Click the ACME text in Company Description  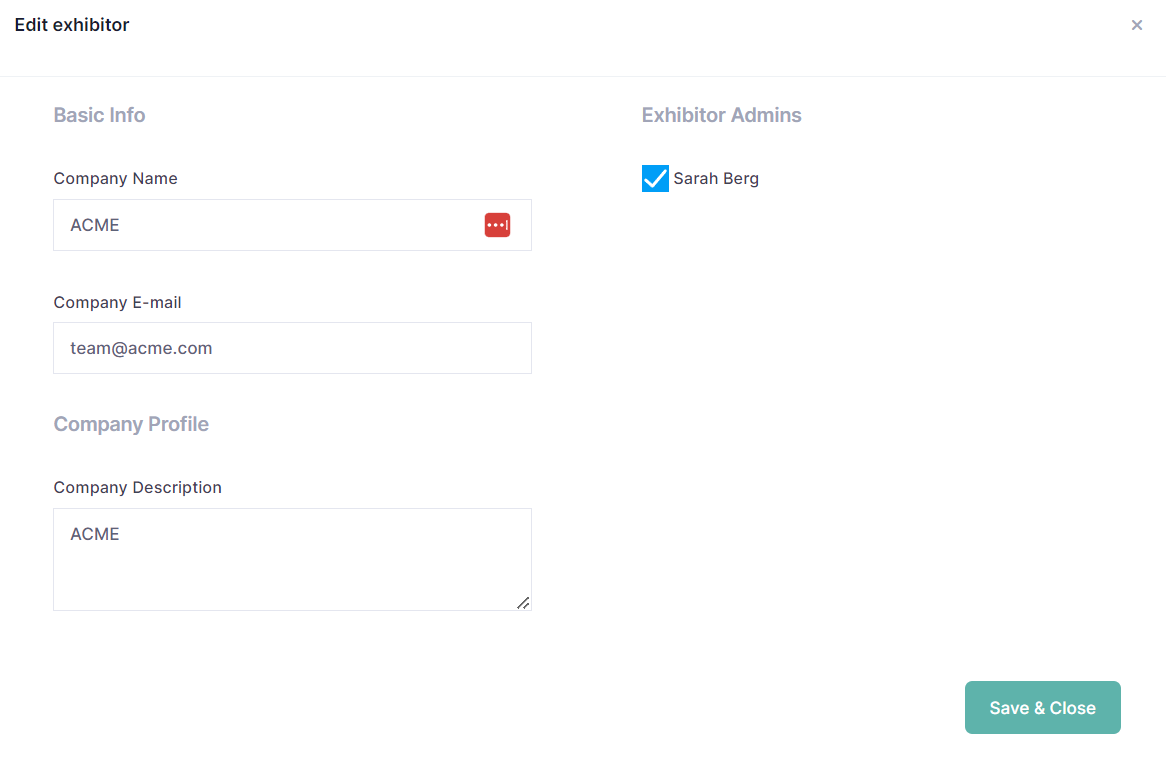point(95,534)
